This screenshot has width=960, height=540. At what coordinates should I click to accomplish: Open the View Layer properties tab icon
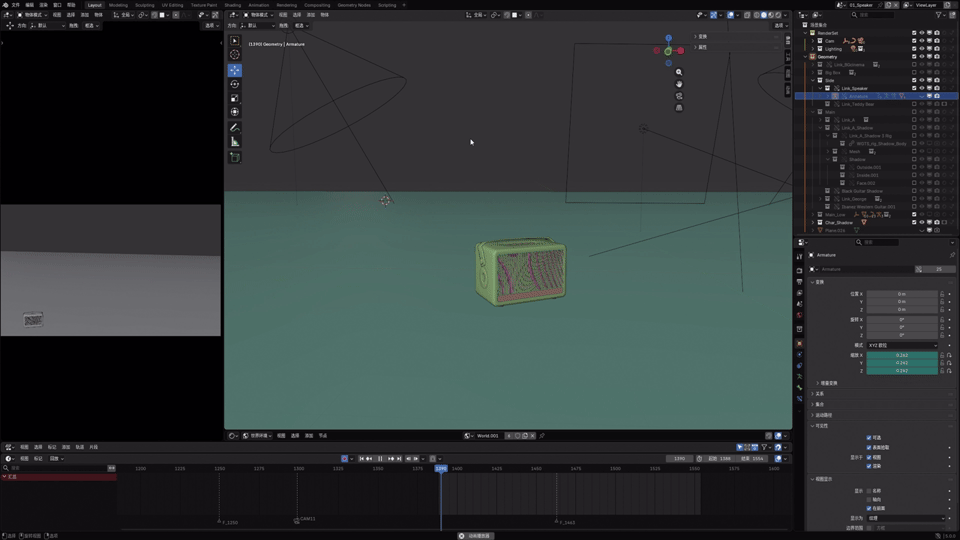click(799, 293)
